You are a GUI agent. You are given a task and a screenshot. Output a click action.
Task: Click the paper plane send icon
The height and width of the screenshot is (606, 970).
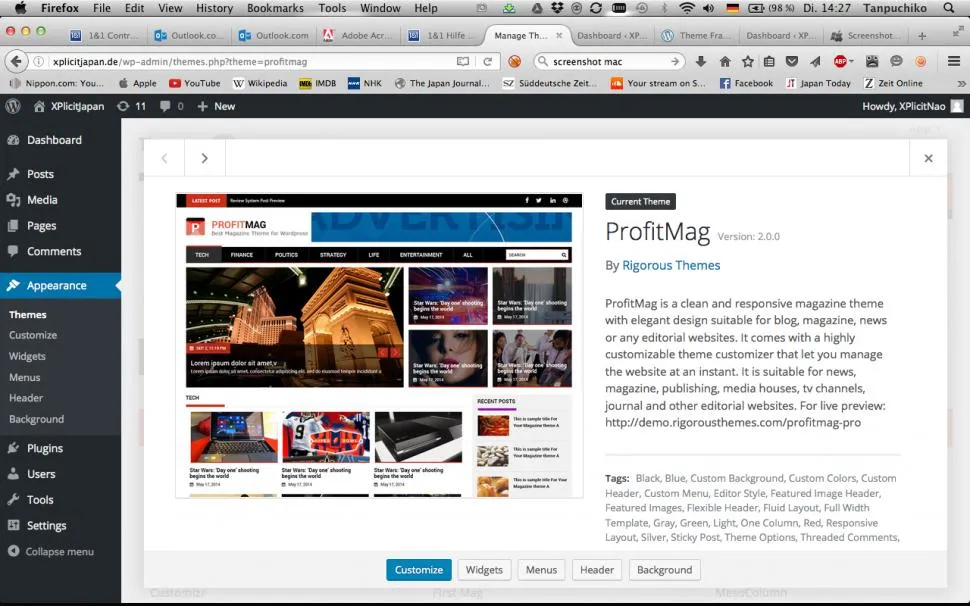click(x=815, y=61)
